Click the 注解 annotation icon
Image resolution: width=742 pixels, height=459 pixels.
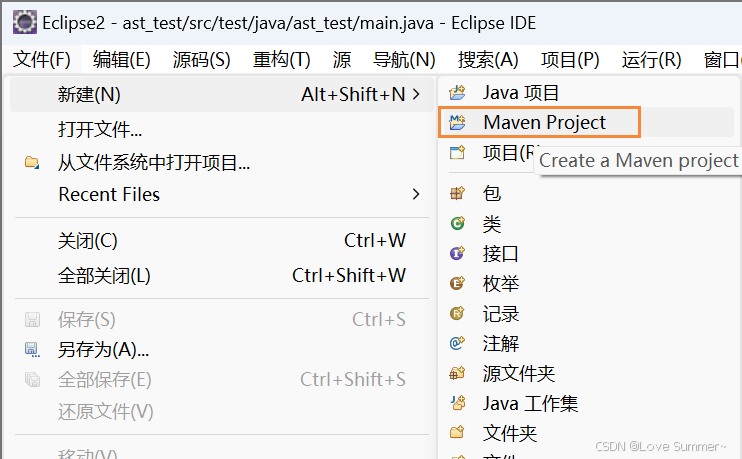457,343
